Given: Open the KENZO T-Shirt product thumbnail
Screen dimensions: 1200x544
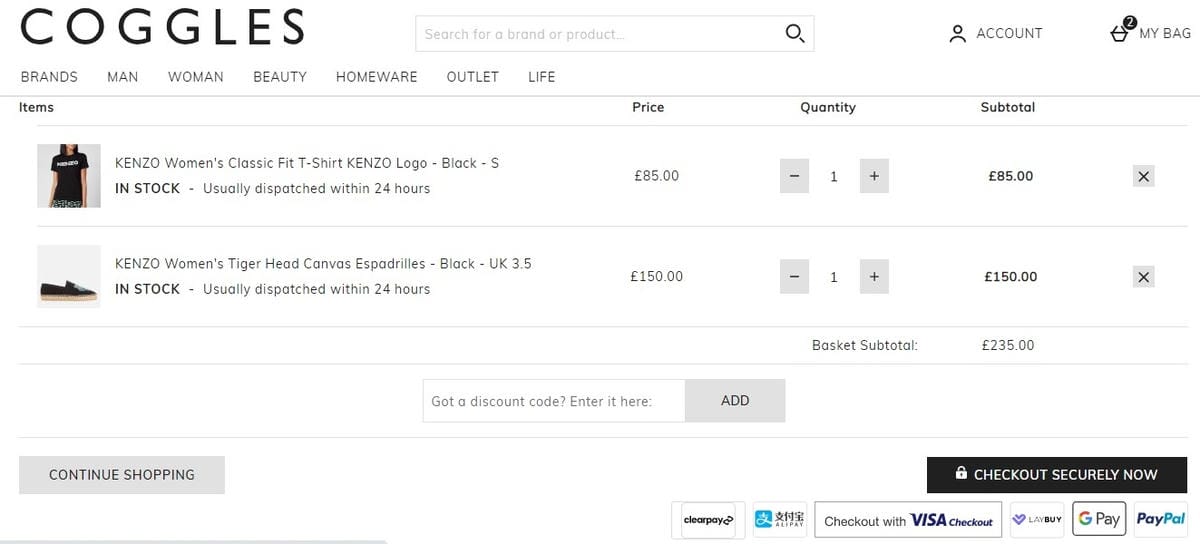Looking at the screenshot, I should point(69,176).
